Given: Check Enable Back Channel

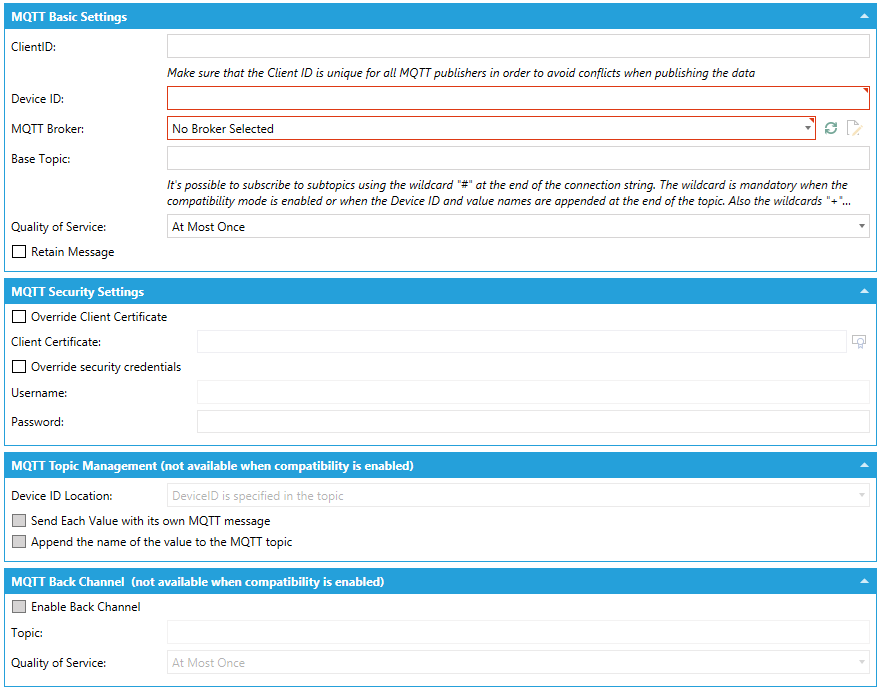Looking at the screenshot, I should 19,607.
